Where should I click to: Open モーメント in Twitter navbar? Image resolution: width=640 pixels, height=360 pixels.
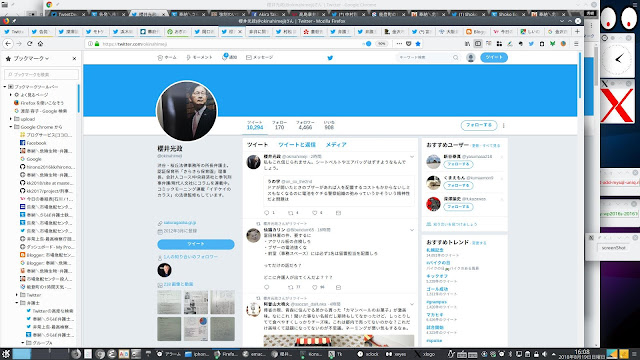click(199, 58)
